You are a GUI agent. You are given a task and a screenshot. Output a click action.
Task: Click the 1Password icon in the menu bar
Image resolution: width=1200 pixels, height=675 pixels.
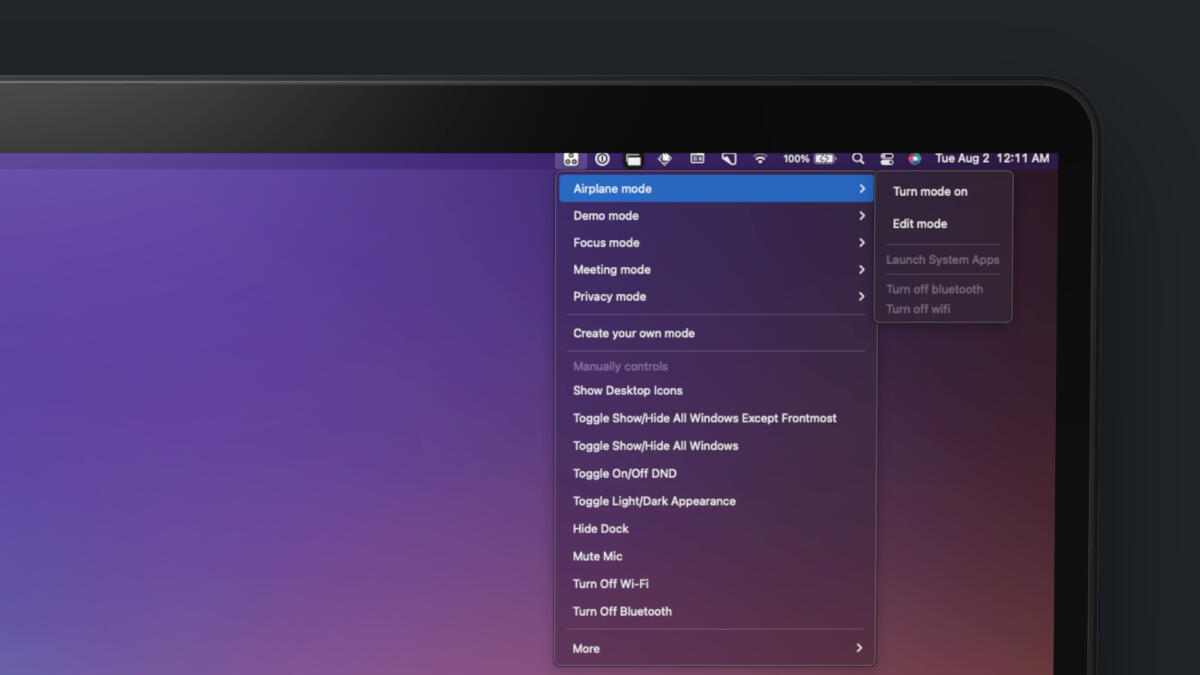pyautogui.click(x=602, y=159)
